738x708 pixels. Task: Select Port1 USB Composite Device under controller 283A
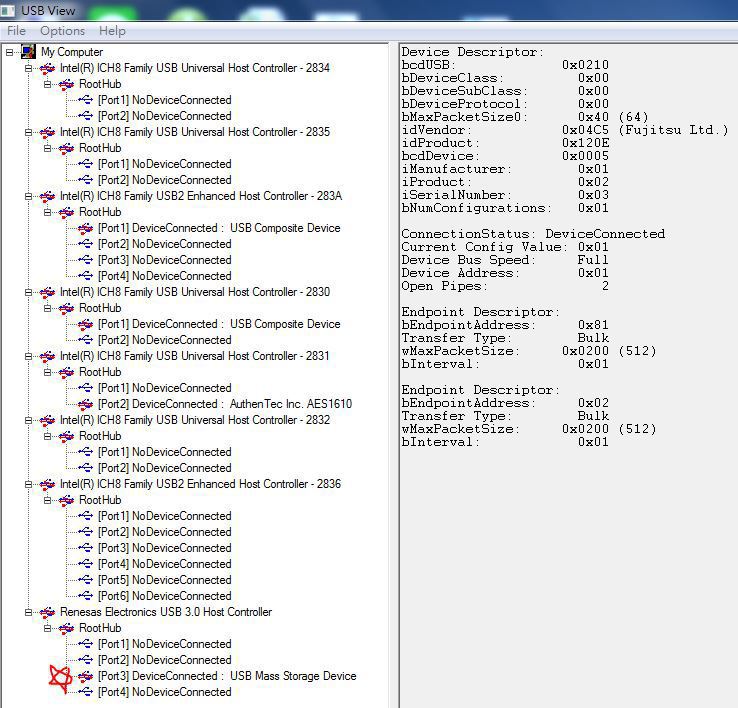click(219, 228)
